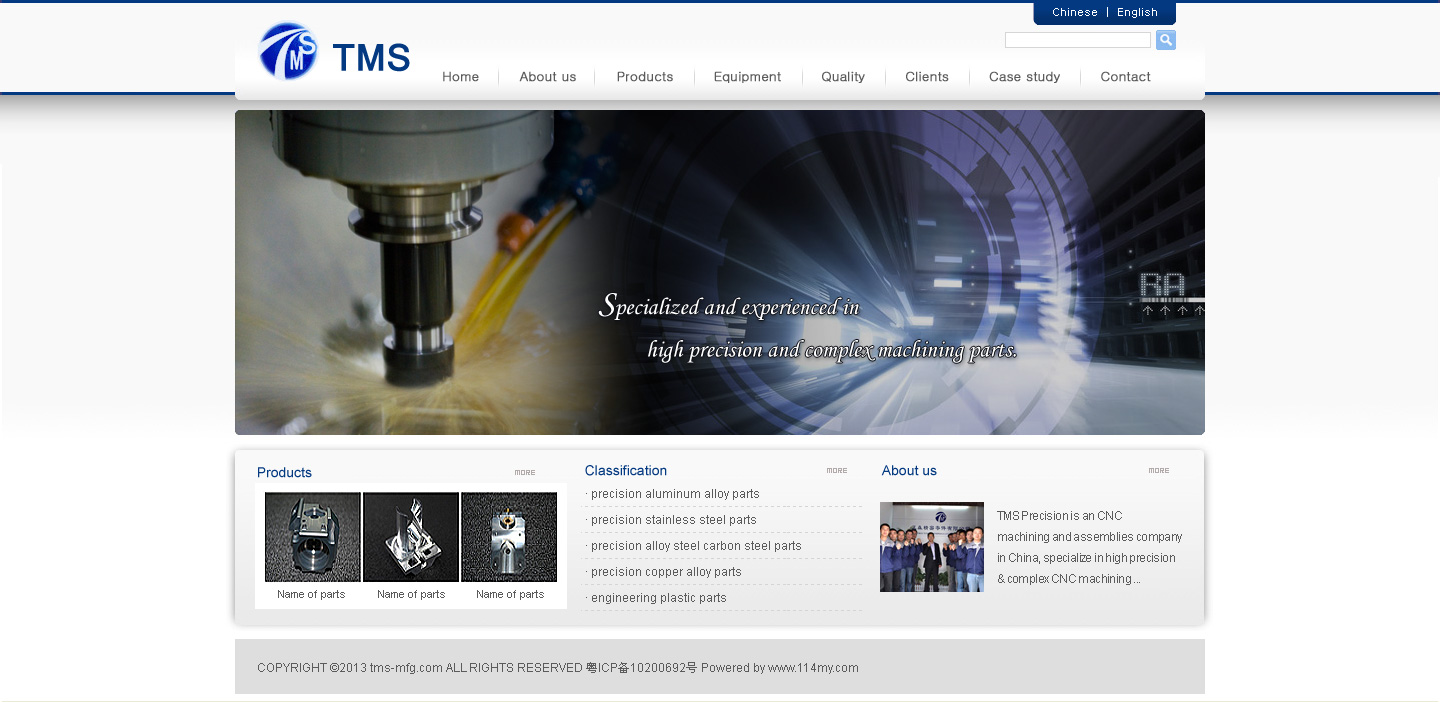Open precision aluminum alloy parts category

pyautogui.click(x=675, y=494)
